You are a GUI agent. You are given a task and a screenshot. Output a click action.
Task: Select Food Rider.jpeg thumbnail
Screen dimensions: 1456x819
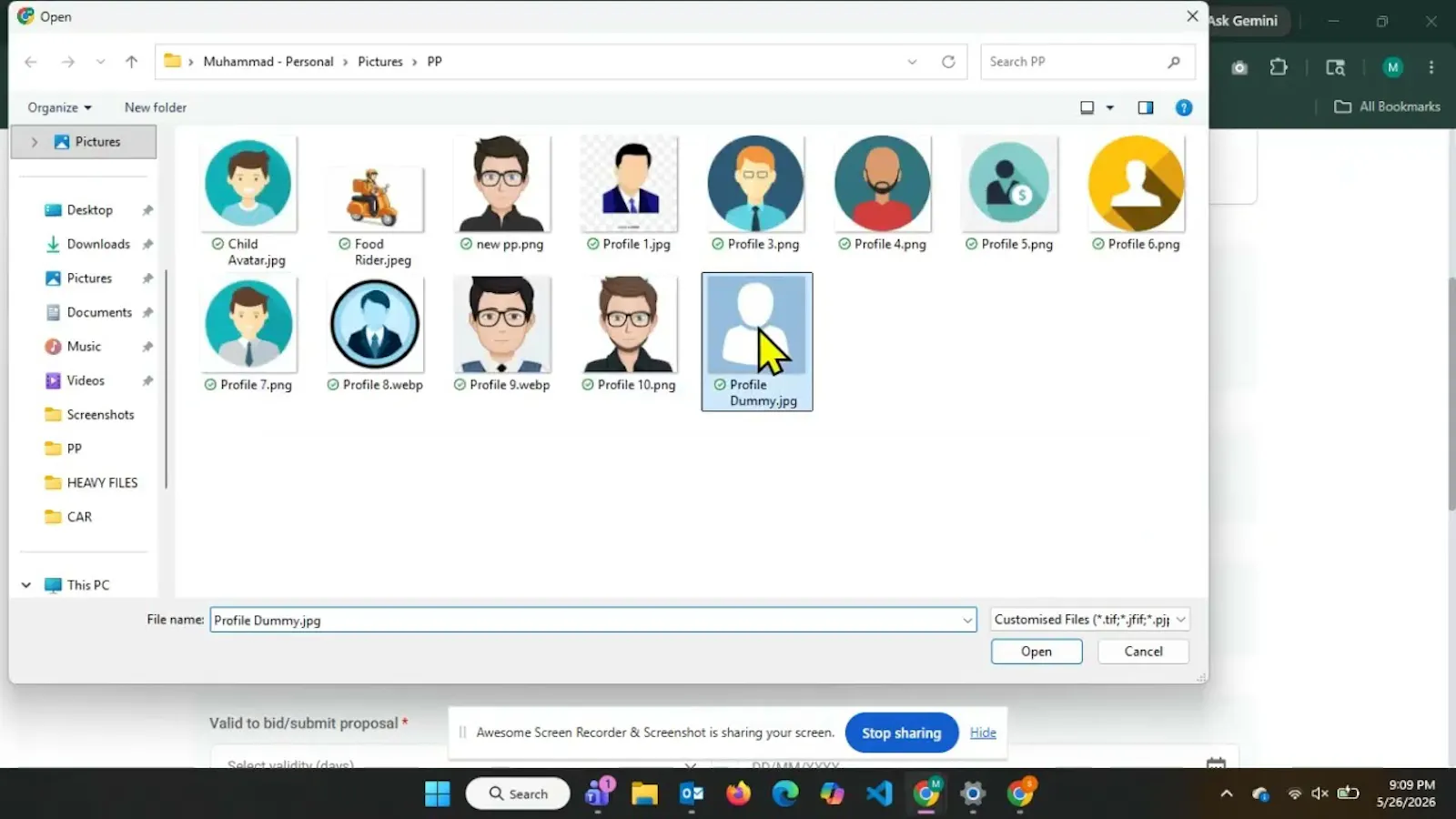pyautogui.click(x=375, y=198)
